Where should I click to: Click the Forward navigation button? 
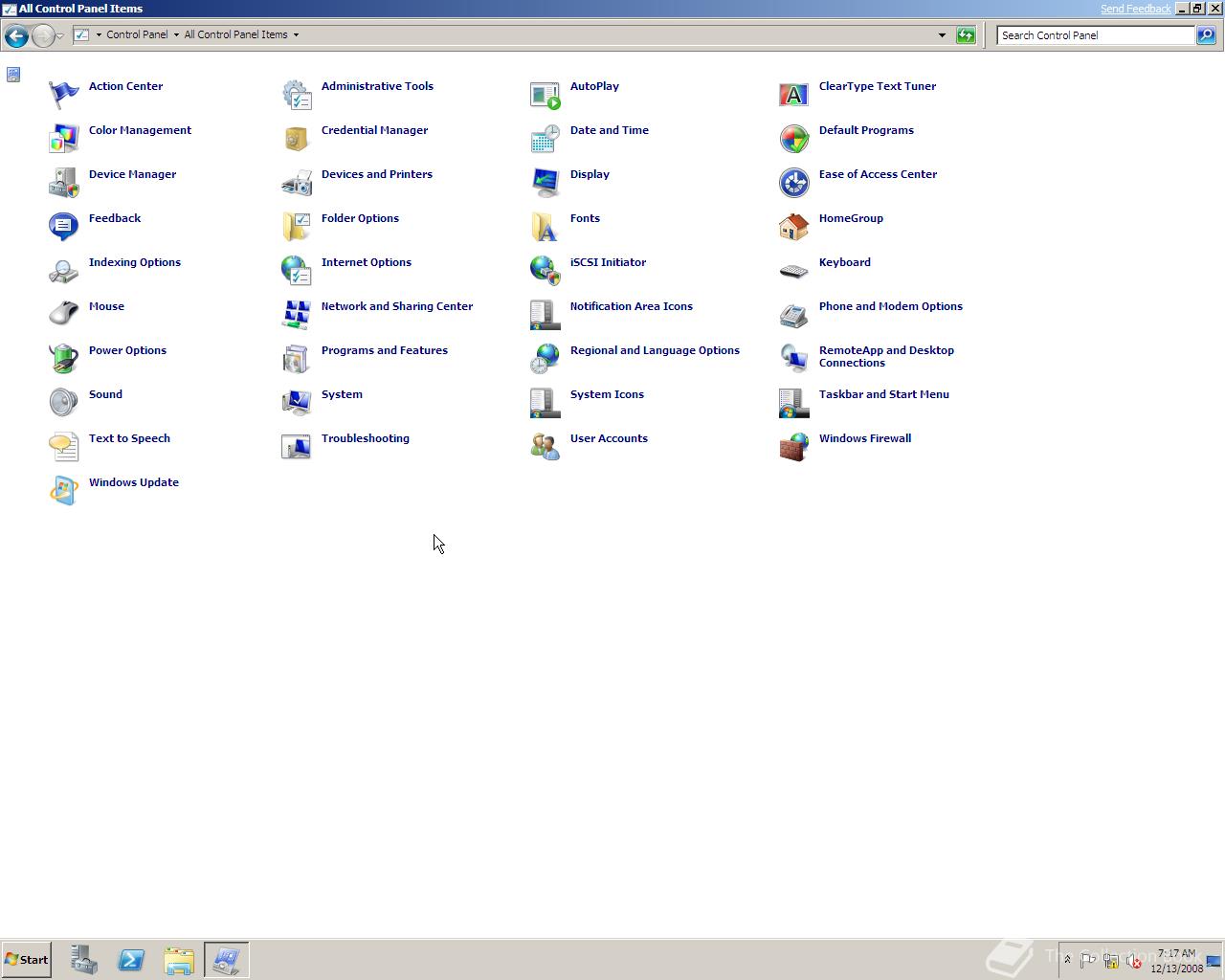(x=42, y=35)
